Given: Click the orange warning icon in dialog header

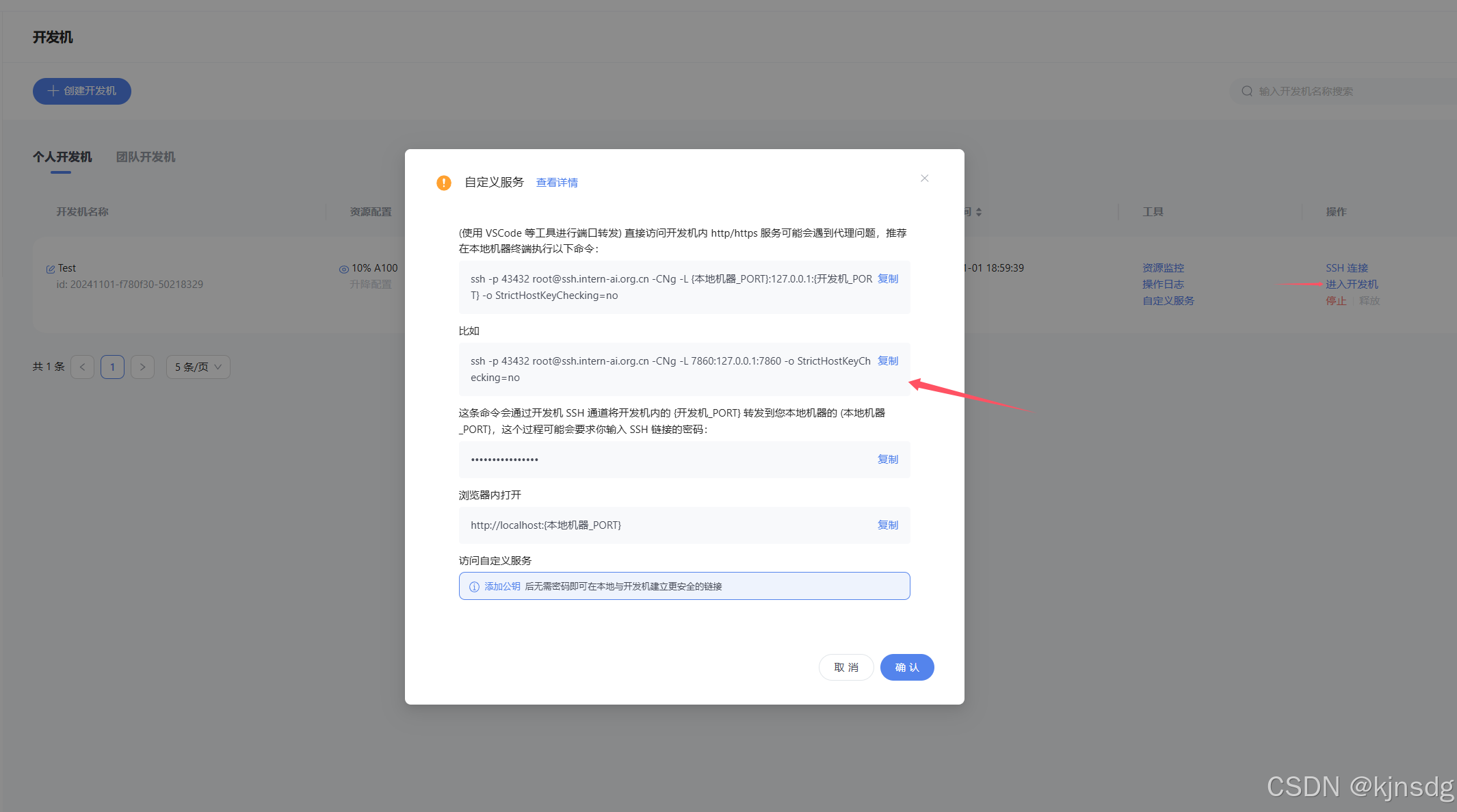Looking at the screenshot, I should [x=443, y=182].
